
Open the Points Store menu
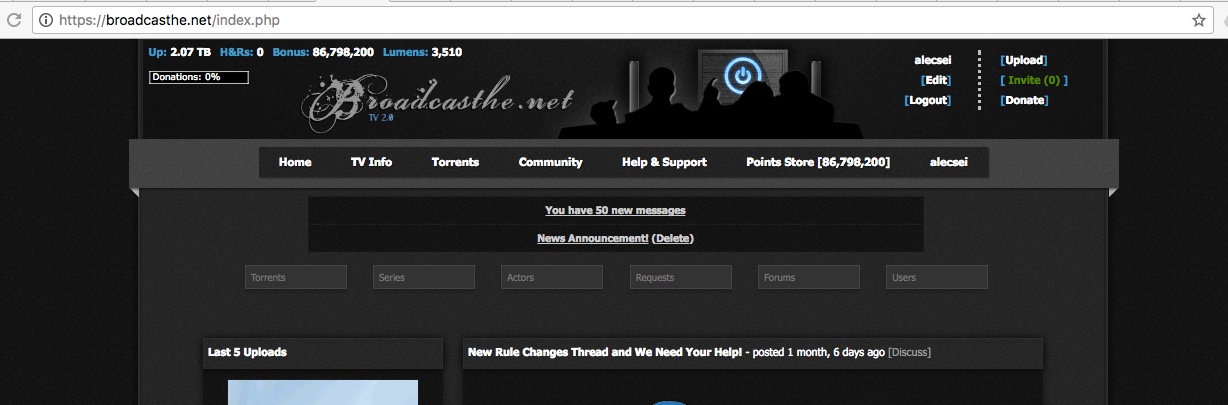pos(818,162)
